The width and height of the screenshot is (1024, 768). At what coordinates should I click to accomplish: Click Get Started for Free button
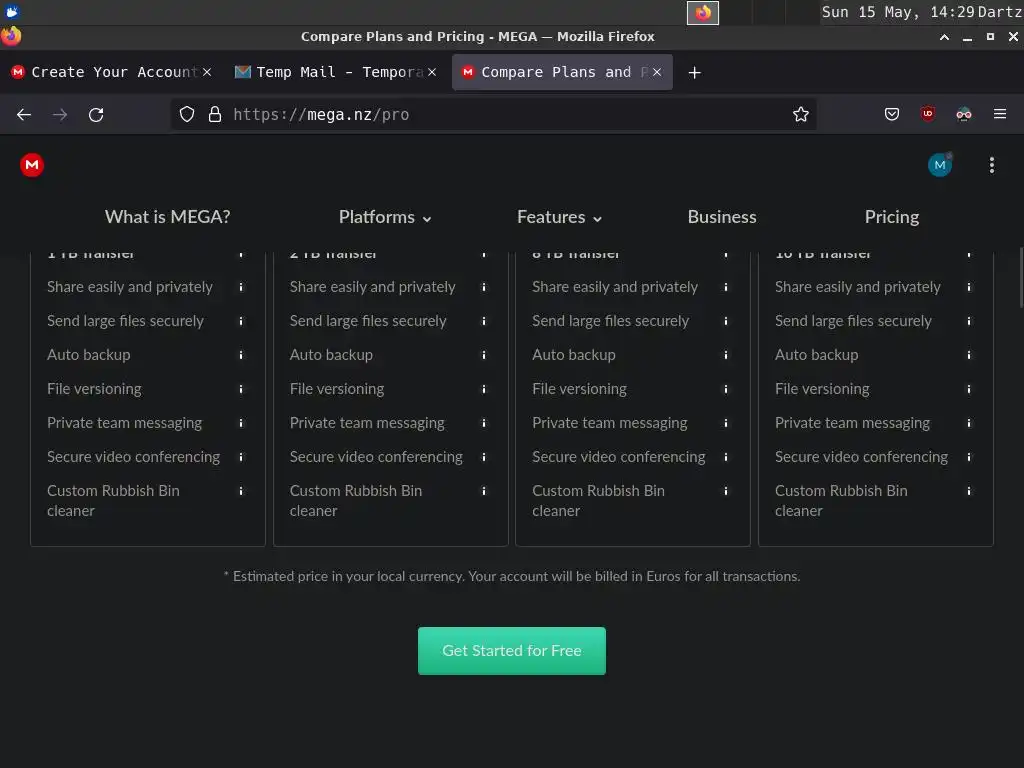[512, 650]
